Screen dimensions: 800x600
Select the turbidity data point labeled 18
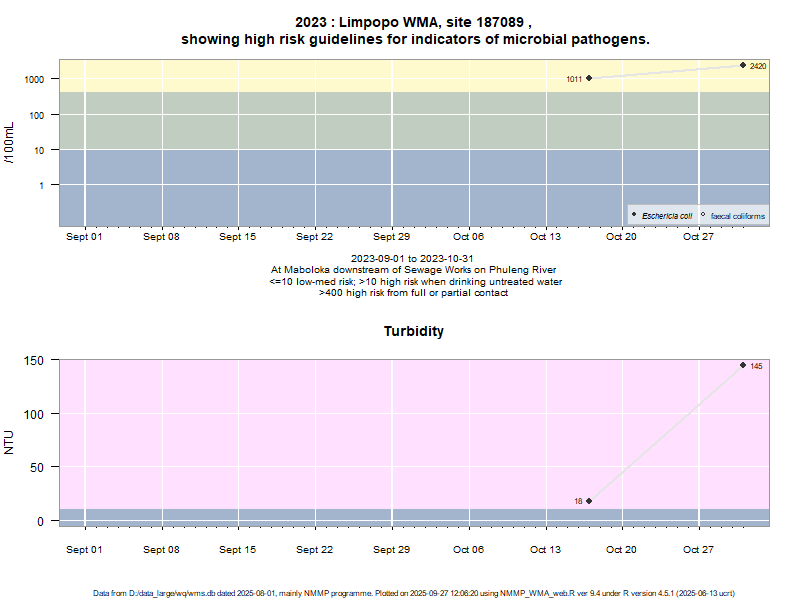pos(589,501)
